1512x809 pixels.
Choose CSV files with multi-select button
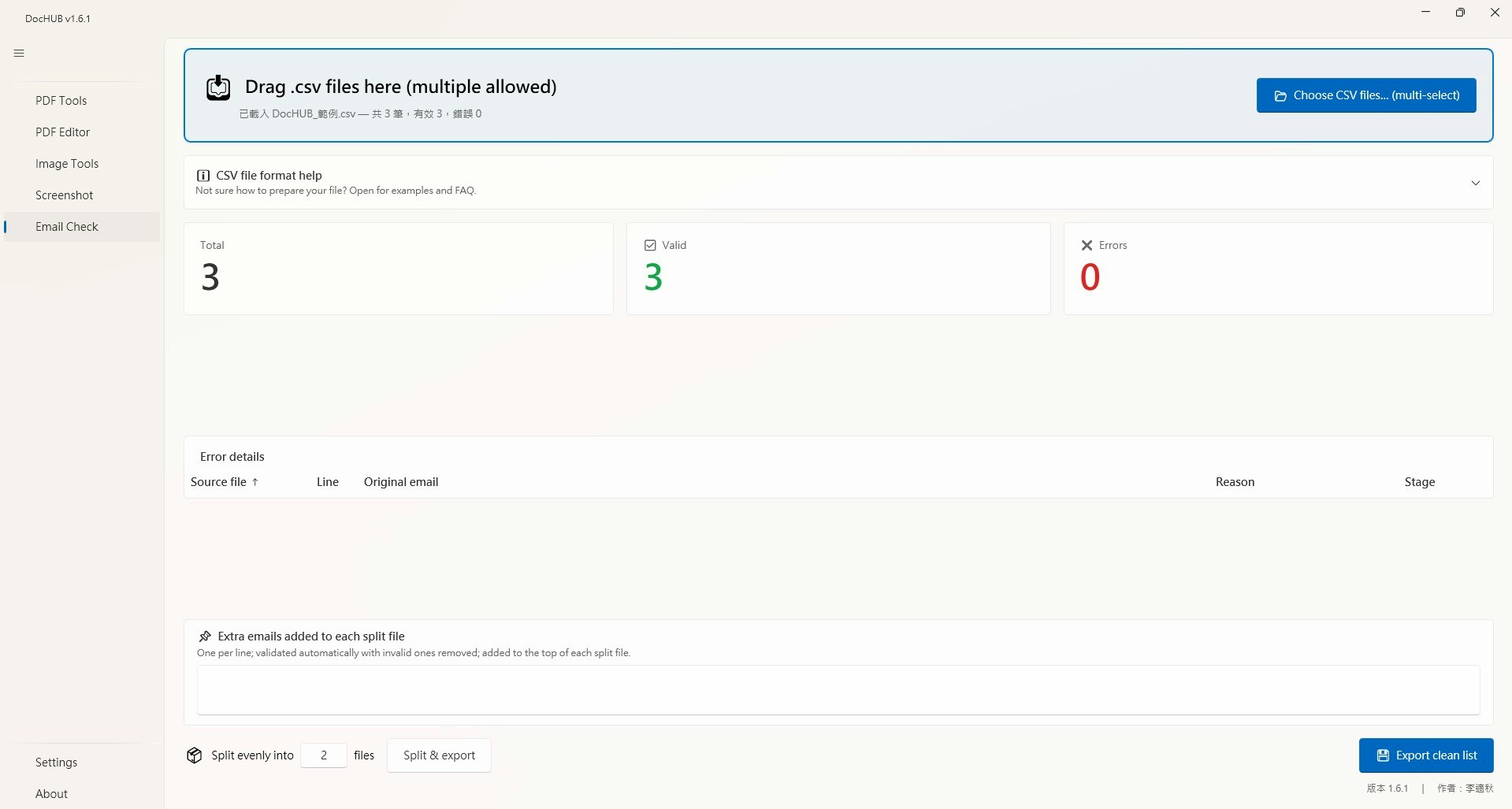1366,95
